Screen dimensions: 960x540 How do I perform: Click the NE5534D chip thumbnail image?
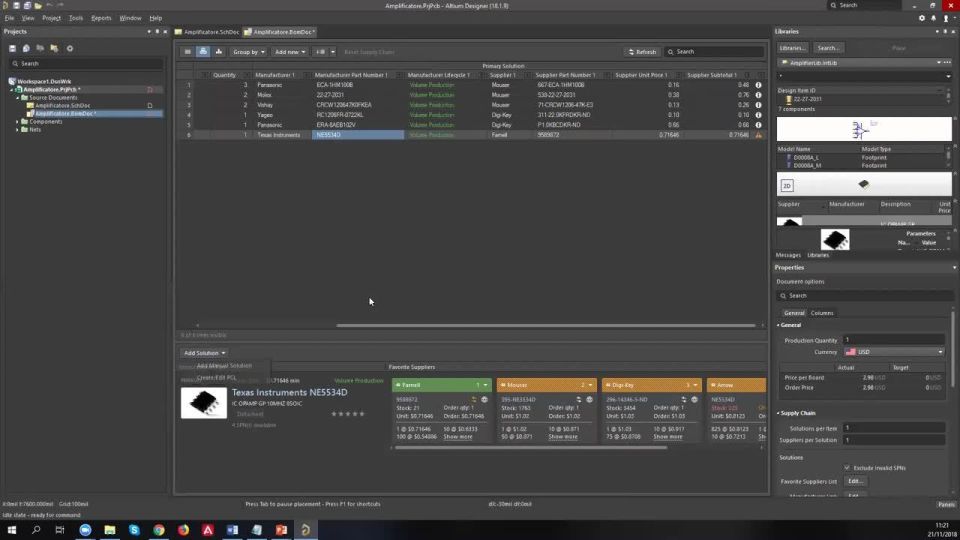coord(204,403)
